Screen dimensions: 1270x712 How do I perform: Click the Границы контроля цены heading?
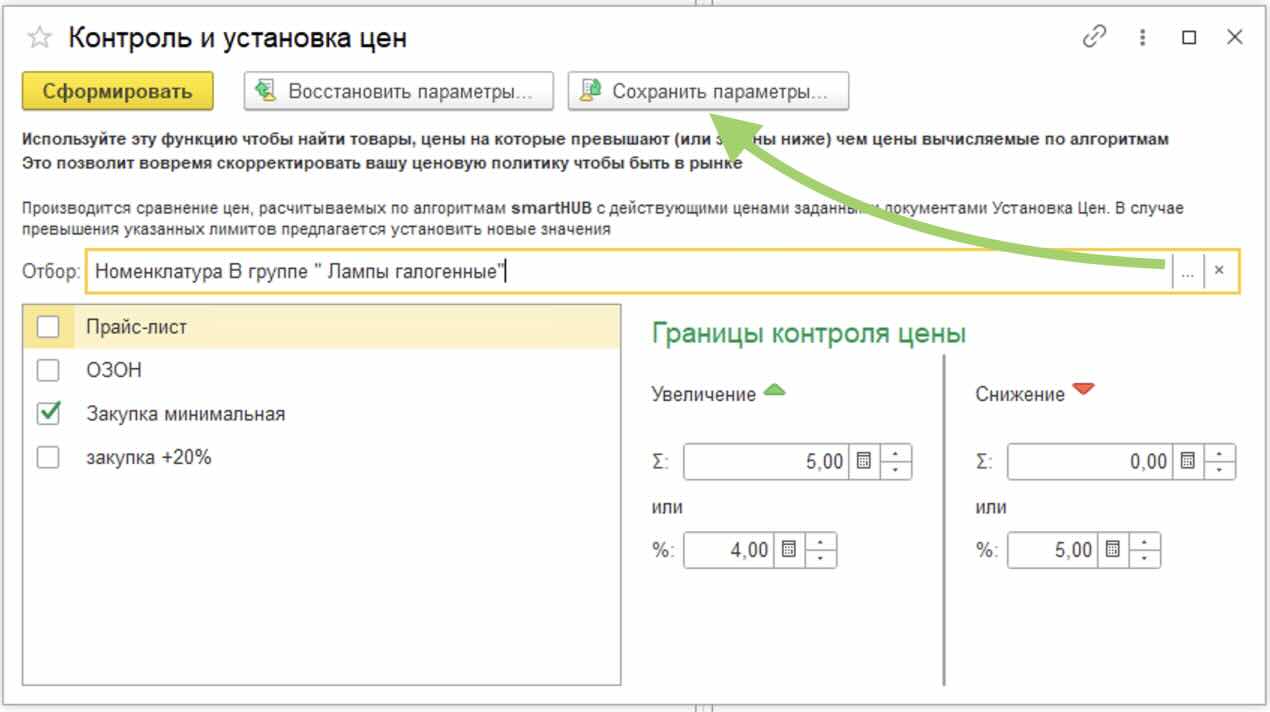809,334
